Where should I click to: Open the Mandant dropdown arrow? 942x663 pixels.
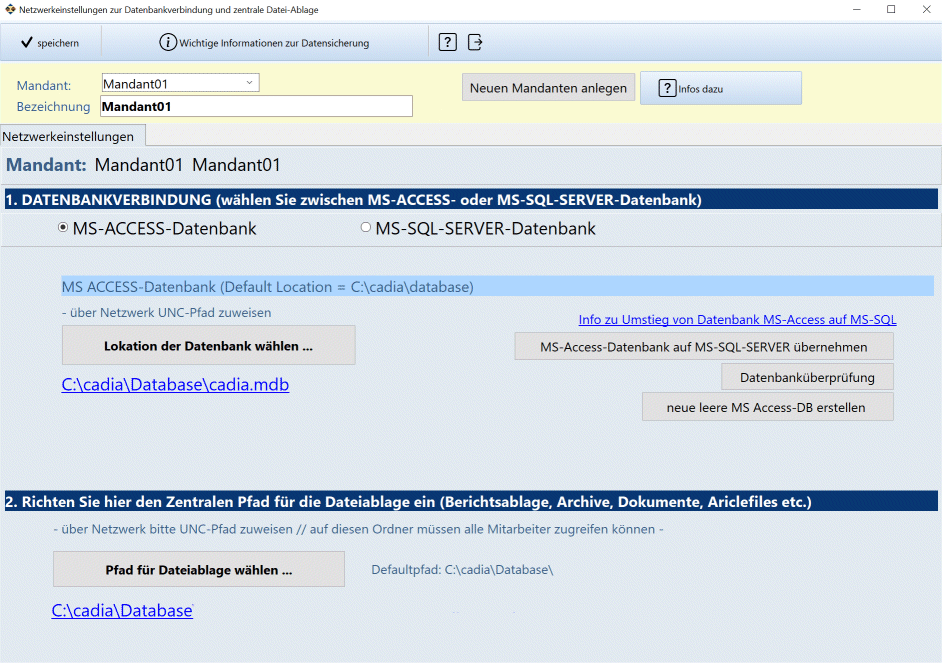click(249, 83)
